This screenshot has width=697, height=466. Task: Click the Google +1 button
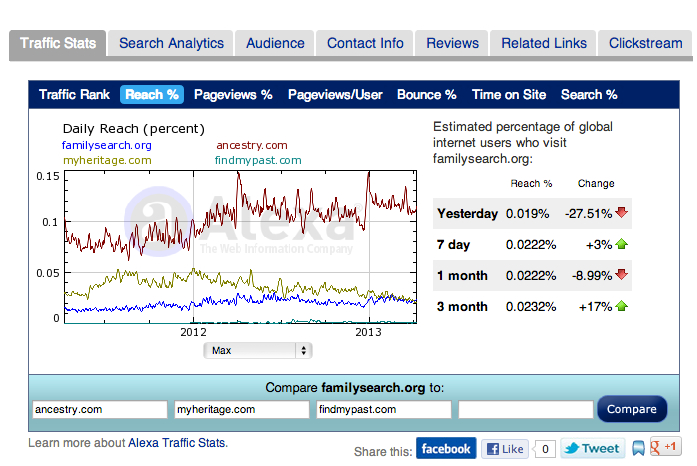click(665, 447)
